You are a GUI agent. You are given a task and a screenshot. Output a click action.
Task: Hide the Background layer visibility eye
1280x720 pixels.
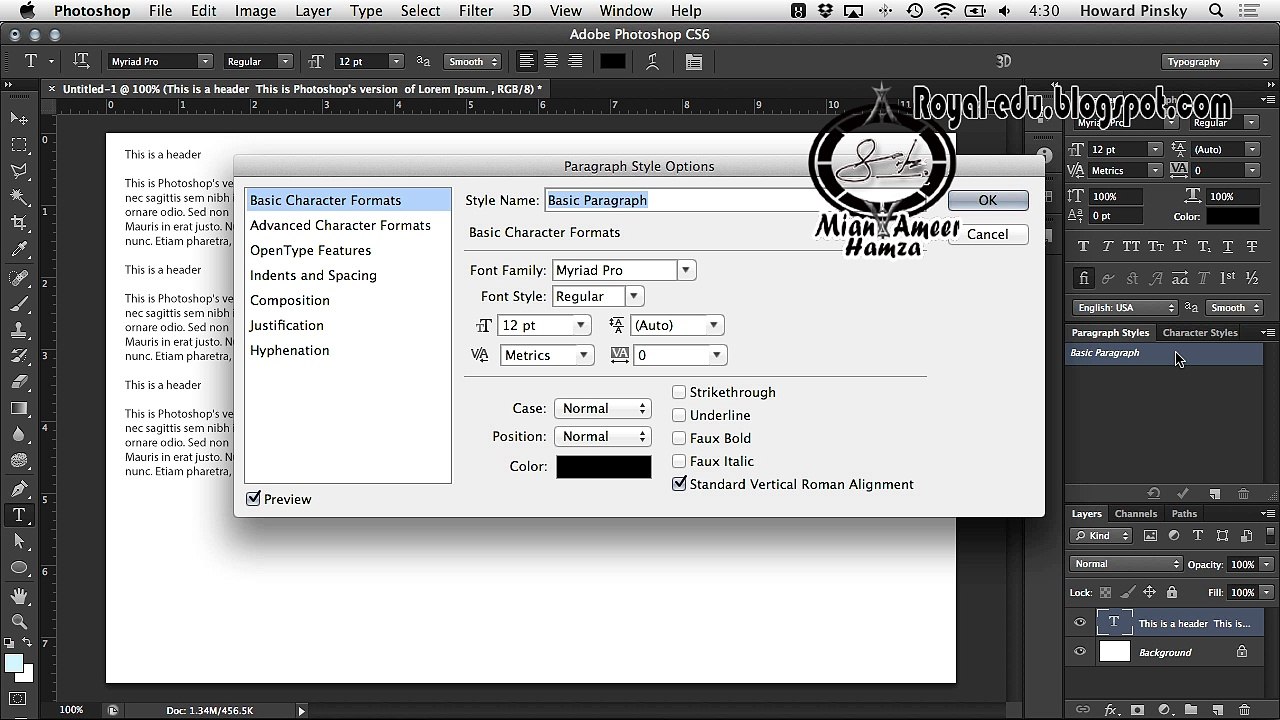(x=1080, y=652)
